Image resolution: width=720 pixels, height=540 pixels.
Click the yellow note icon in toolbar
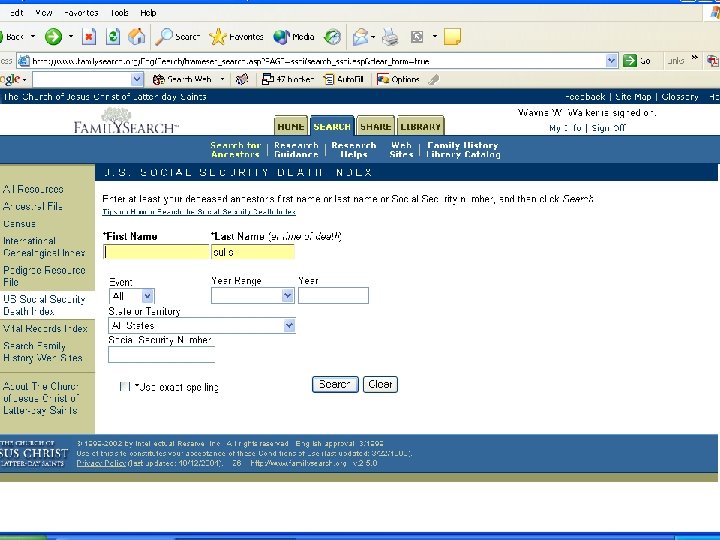tap(452, 37)
